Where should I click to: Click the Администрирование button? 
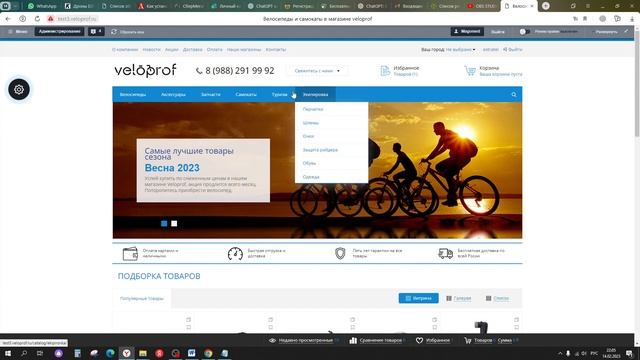(60, 31)
